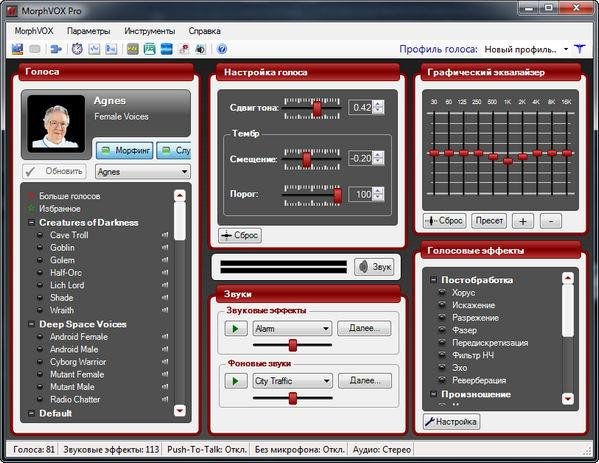Collapse the Deep Space Voices group
The width and height of the screenshot is (599, 463).
pyautogui.click(x=32, y=324)
